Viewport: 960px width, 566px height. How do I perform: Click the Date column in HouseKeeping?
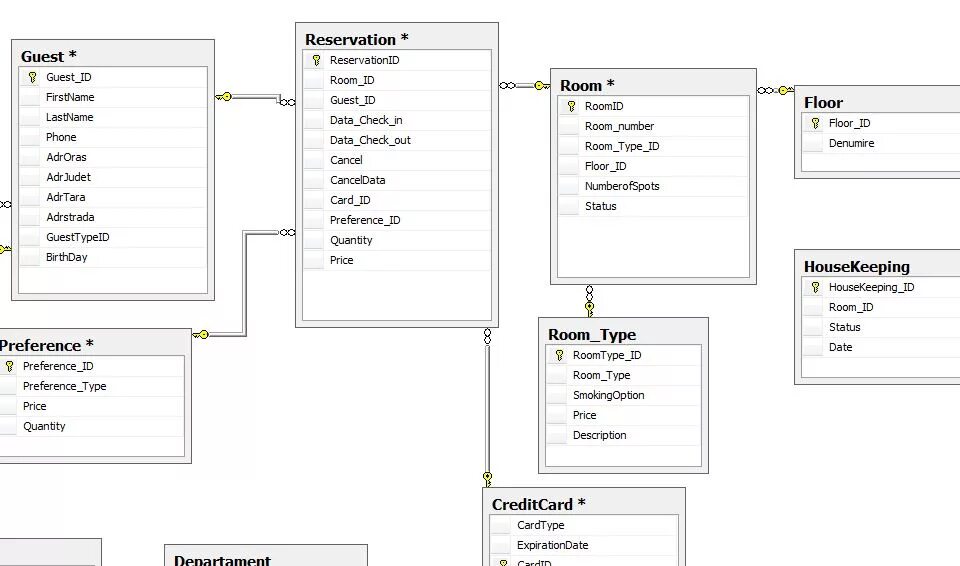(882, 347)
